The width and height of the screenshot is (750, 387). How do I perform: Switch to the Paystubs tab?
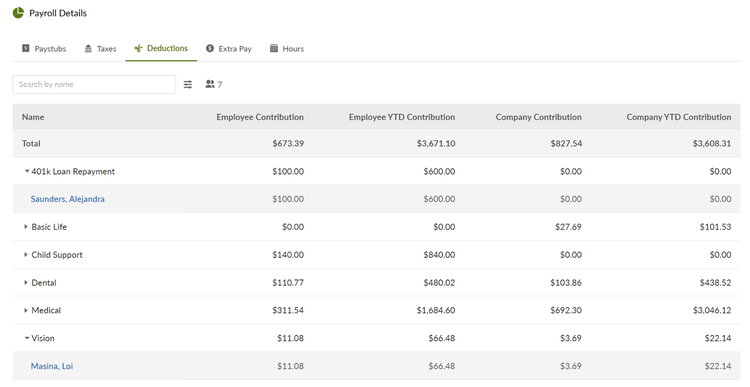click(x=44, y=49)
